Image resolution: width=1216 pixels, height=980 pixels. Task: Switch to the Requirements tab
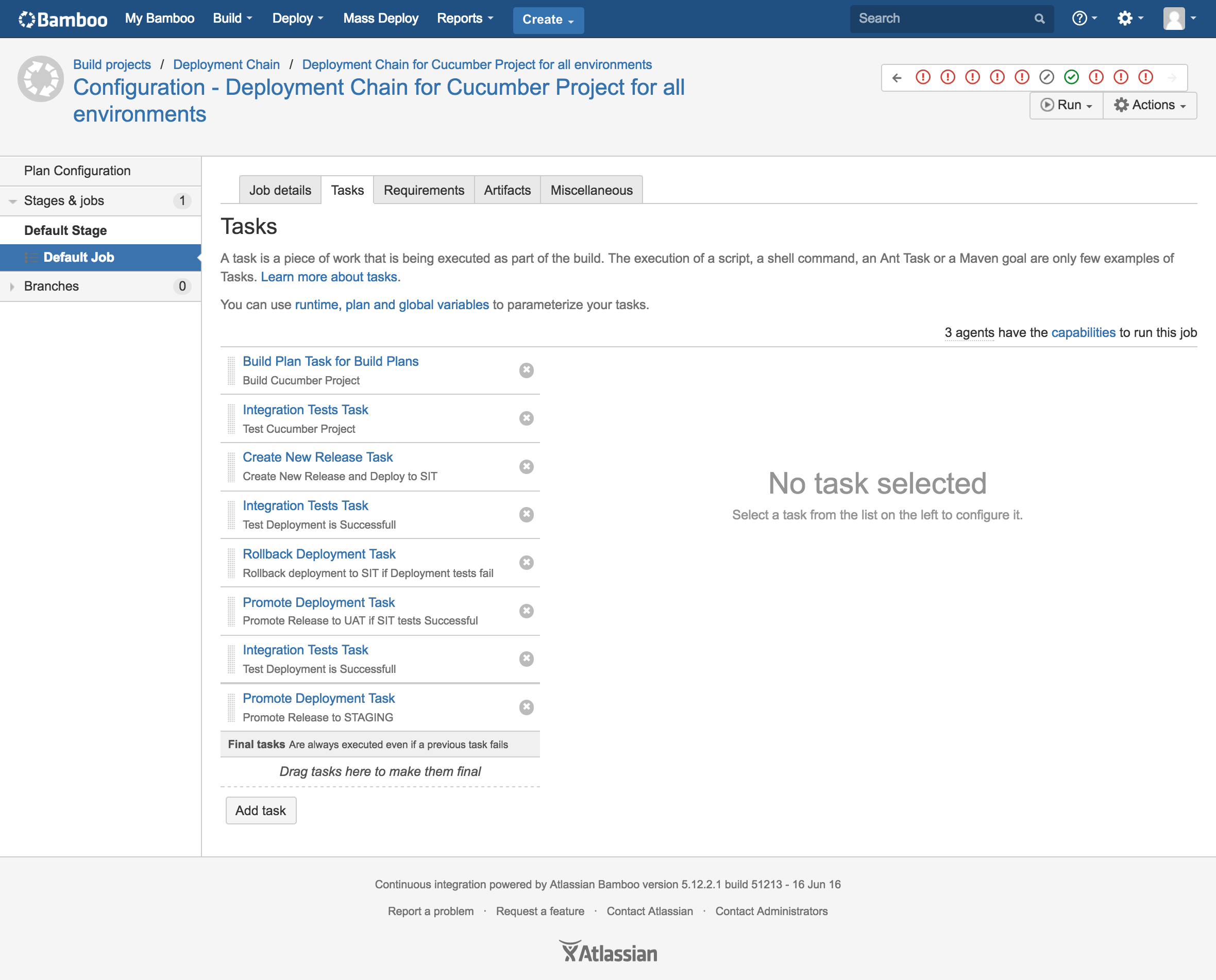(x=424, y=190)
